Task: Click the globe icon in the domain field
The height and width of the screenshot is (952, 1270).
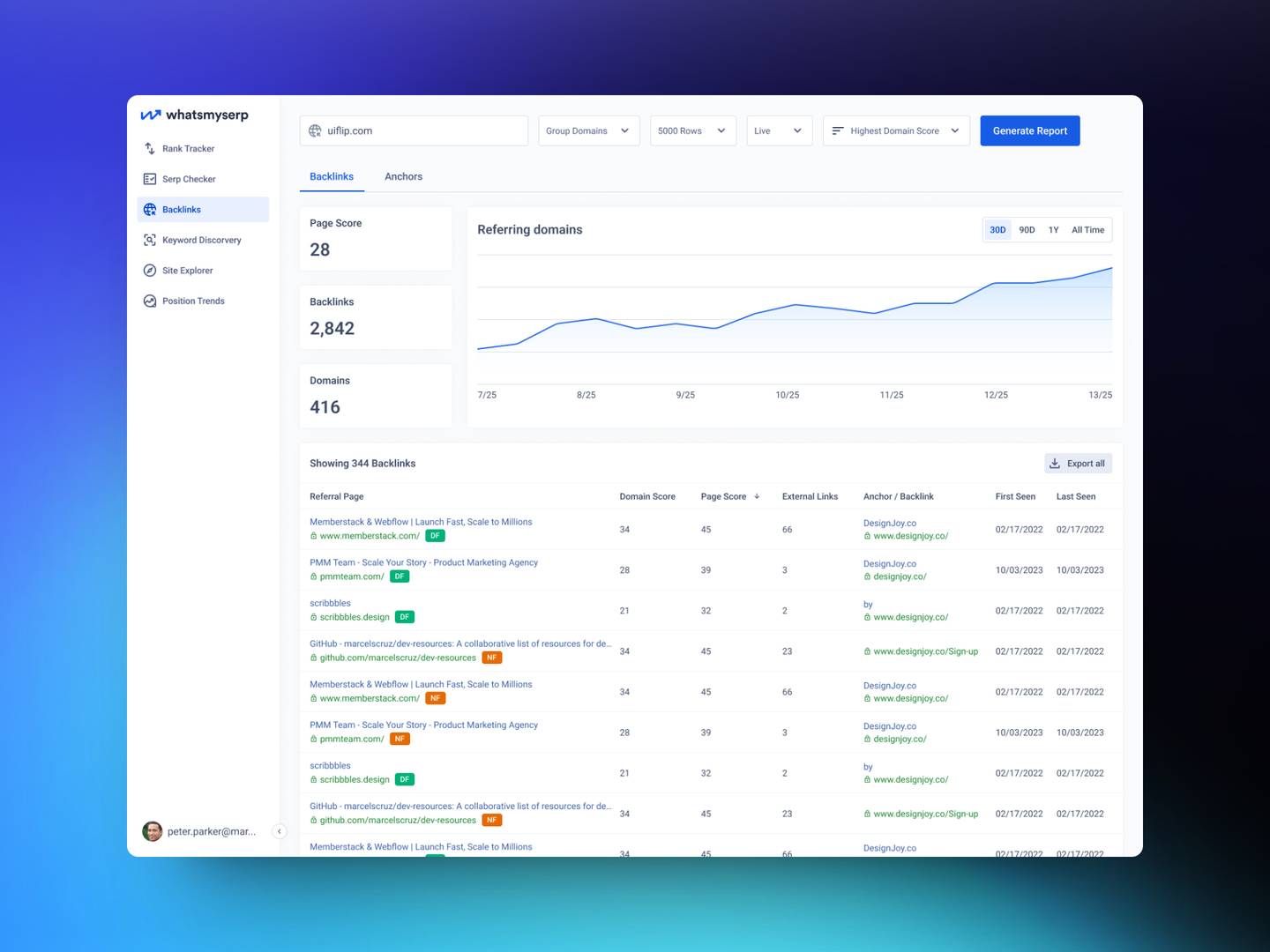Action: pyautogui.click(x=315, y=130)
